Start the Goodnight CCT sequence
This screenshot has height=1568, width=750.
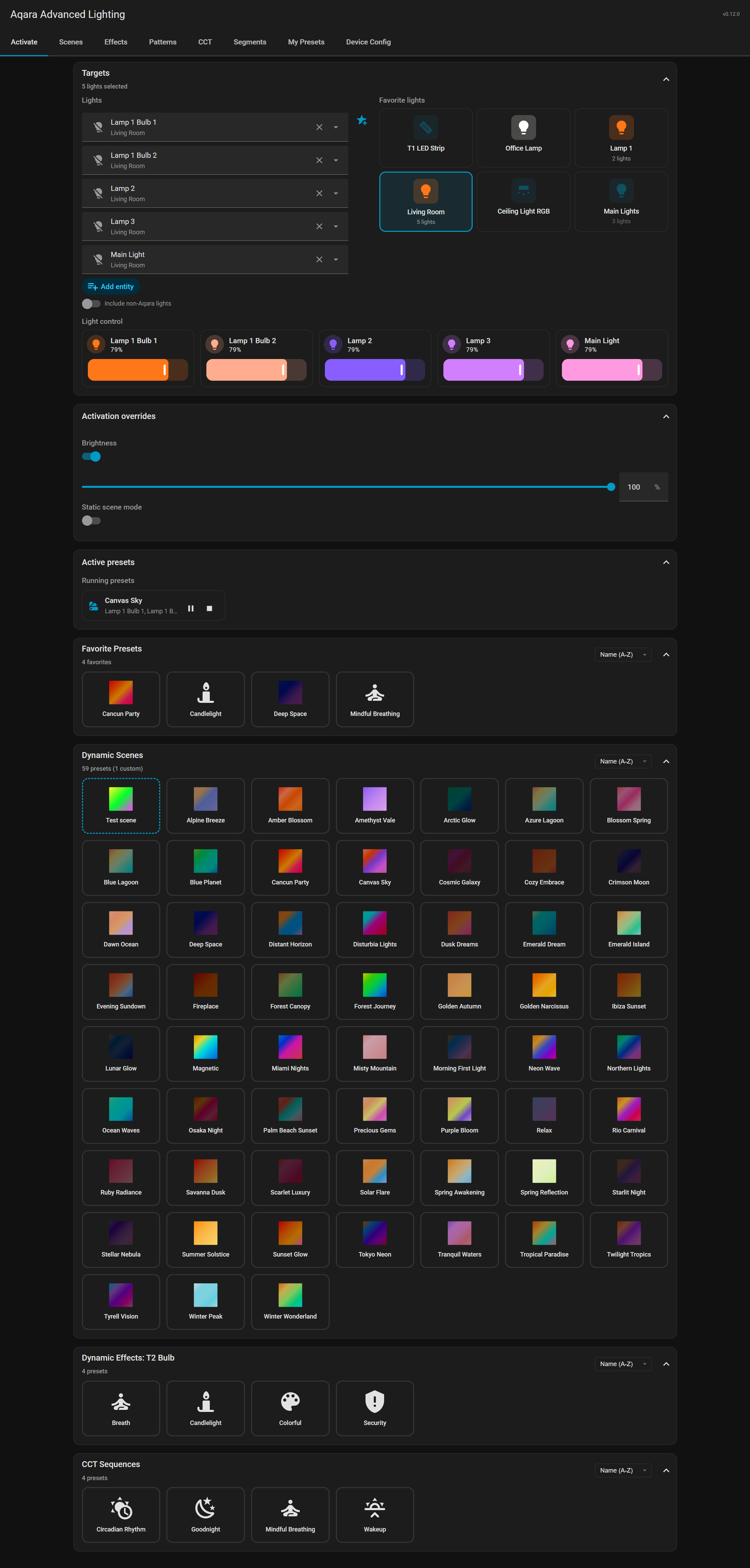[x=205, y=1515]
